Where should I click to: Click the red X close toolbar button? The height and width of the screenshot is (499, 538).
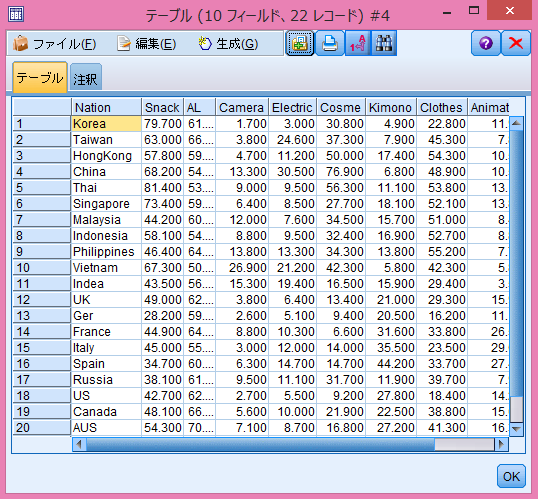tap(516, 43)
